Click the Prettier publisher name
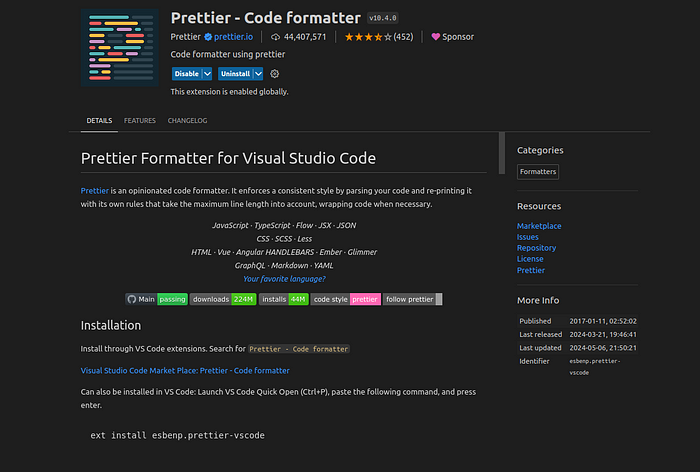 [185, 37]
